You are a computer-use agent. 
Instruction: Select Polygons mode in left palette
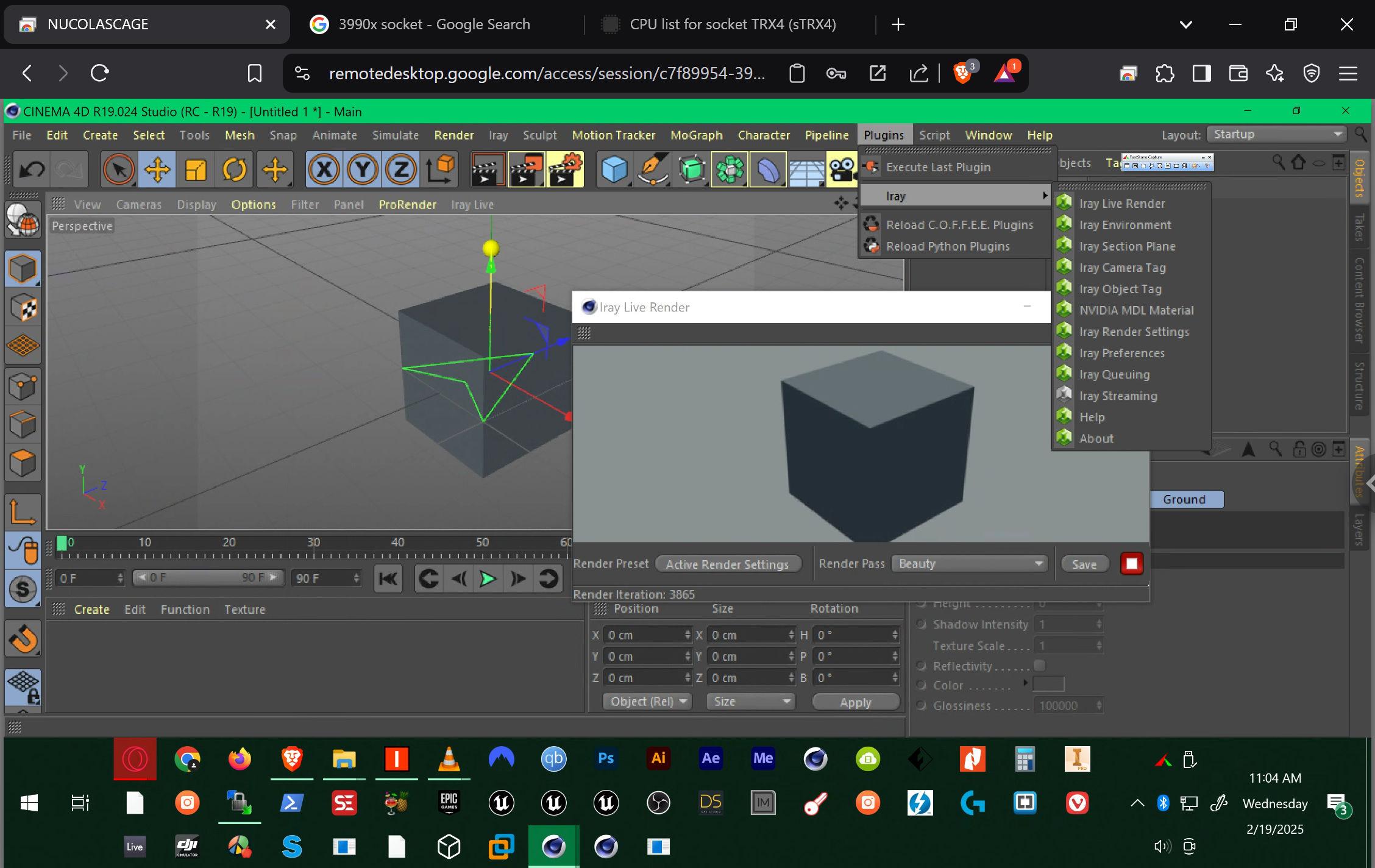pos(23,464)
